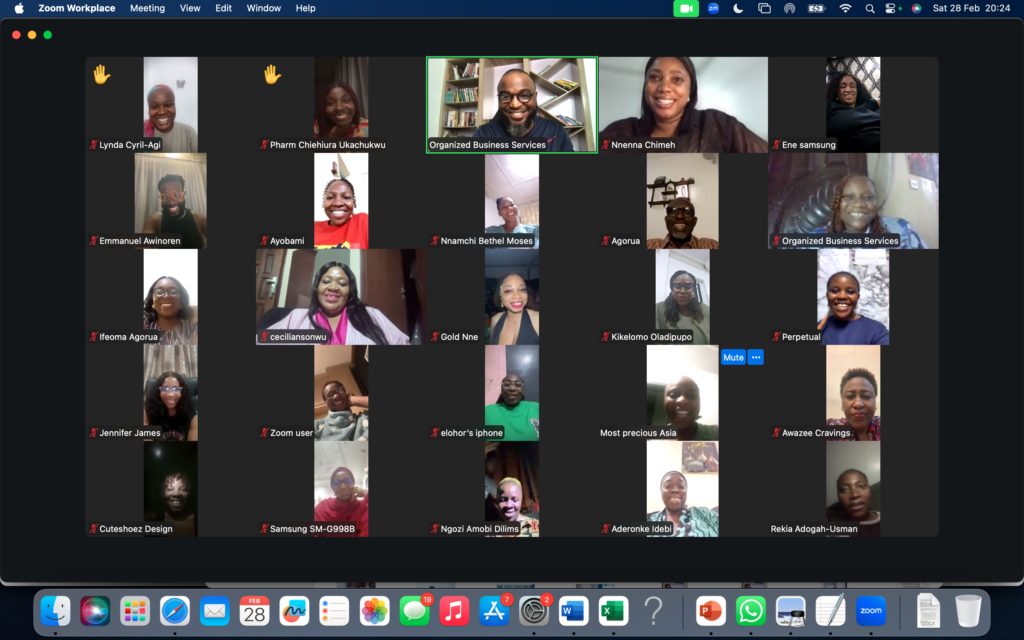Open Zoom from the Dock
This screenshot has width=1024, height=640.
[x=869, y=610]
